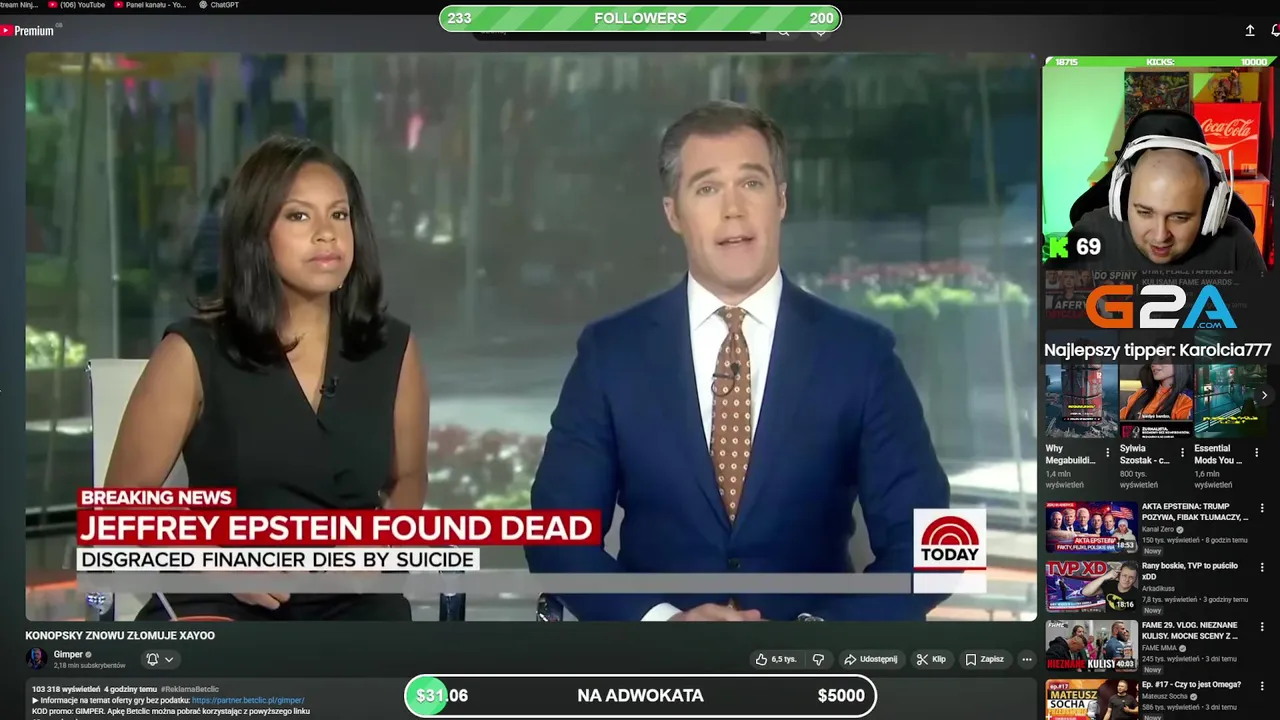Click the green Kick logo beside 69
This screenshot has height=720, width=1280.
coord(1058,247)
